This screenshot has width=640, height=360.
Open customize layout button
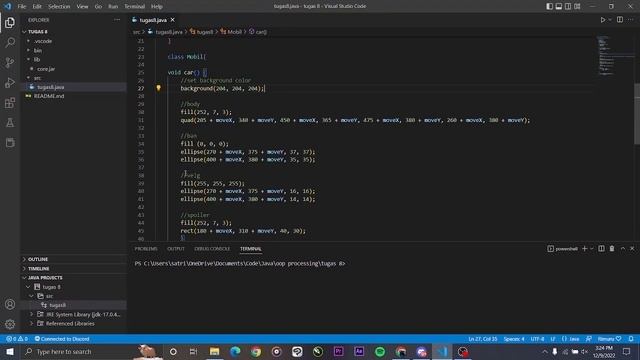(x=577, y=6)
